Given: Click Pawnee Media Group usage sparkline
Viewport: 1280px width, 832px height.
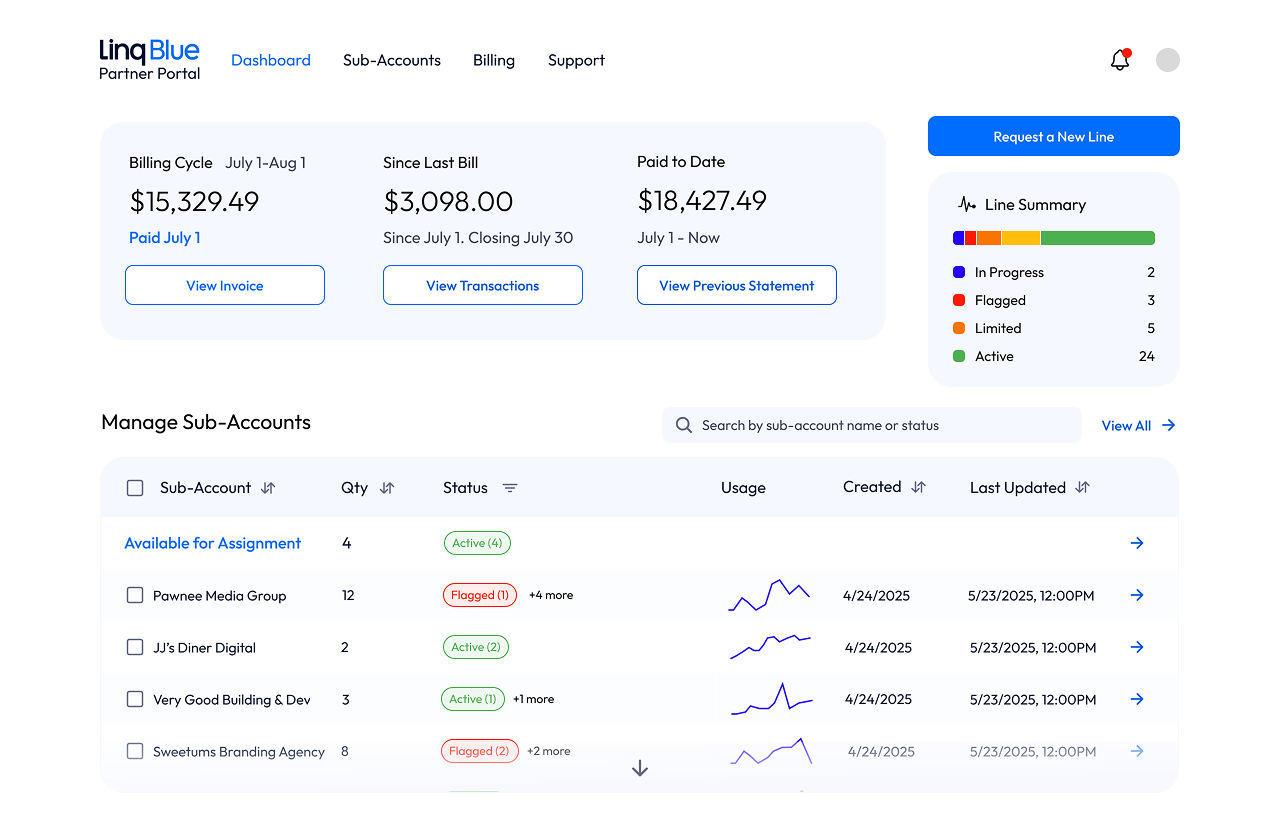Looking at the screenshot, I should 769,595.
